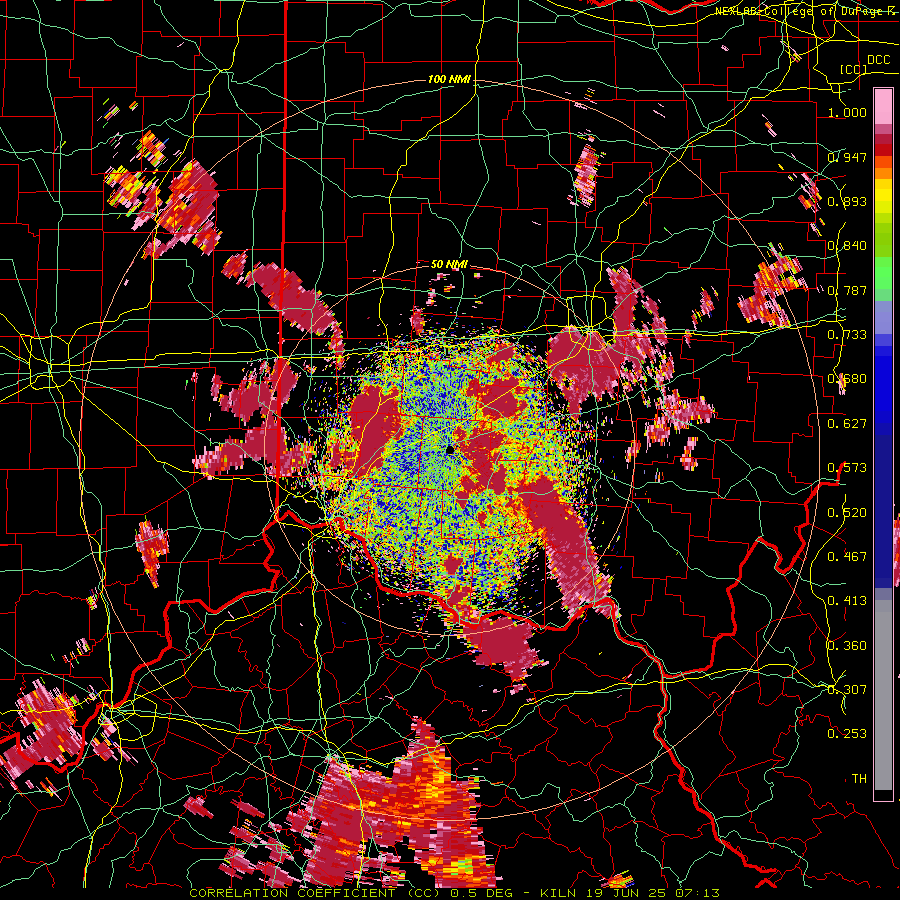Select the 0.733 legend value
This screenshot has width=900, height=900.
coord(847,335)
